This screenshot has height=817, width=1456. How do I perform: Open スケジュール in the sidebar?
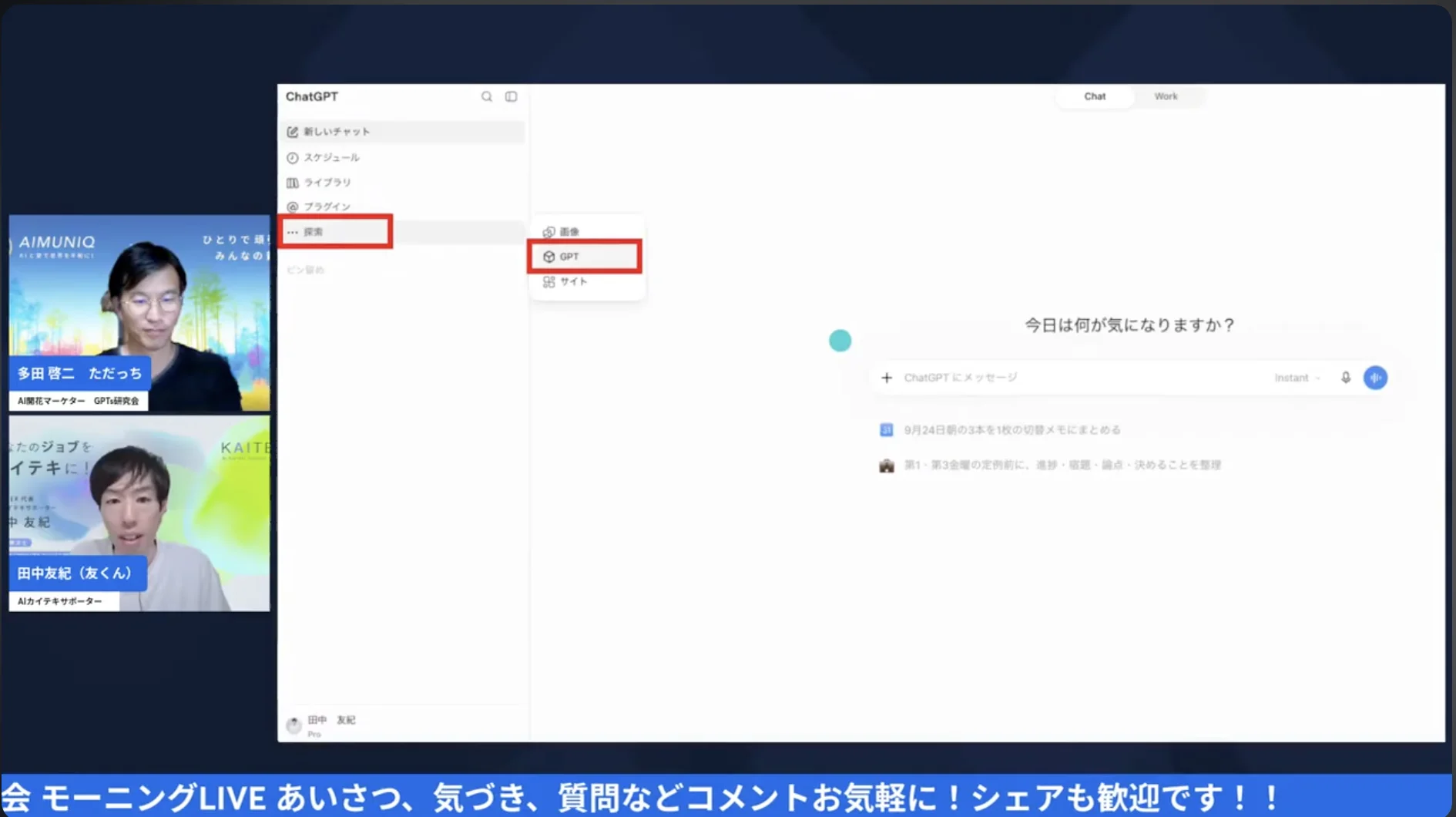point(401,157)
